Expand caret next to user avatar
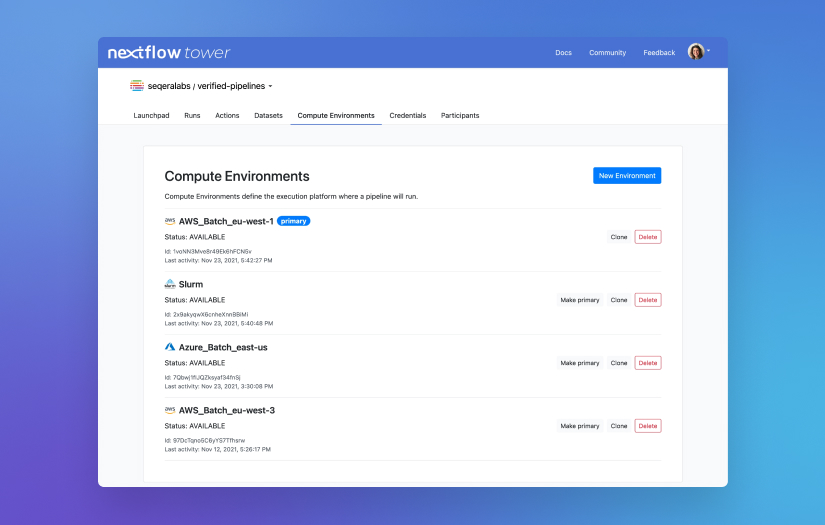825x525 pixels. point(708,51)
